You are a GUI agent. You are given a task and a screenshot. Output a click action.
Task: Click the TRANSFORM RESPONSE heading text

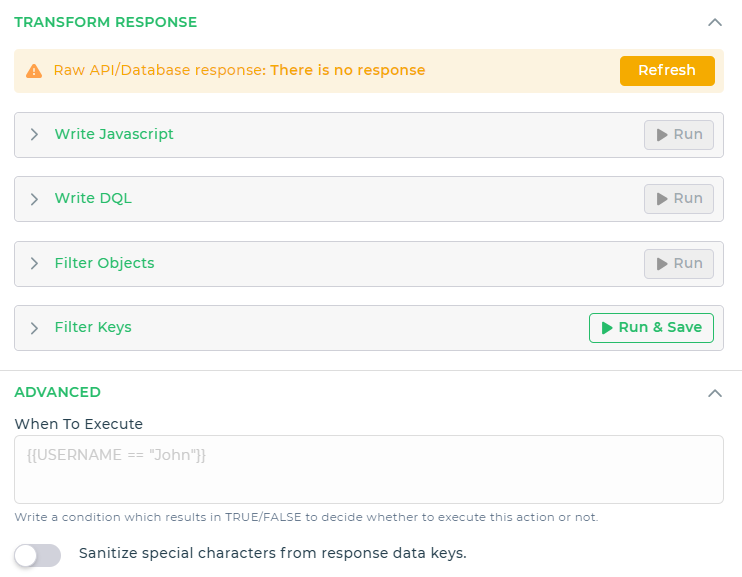click(x=105, y=22)
